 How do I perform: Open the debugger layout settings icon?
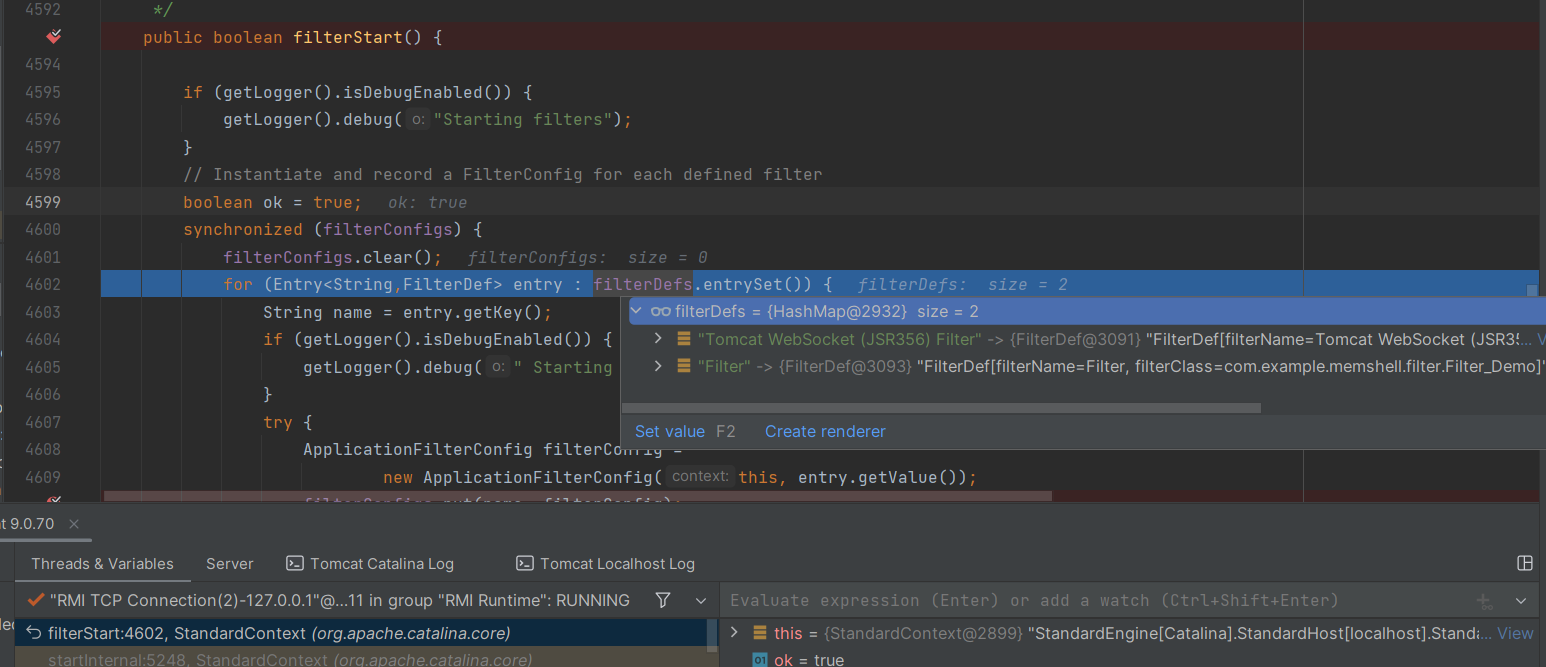[x=1525, y=563]
